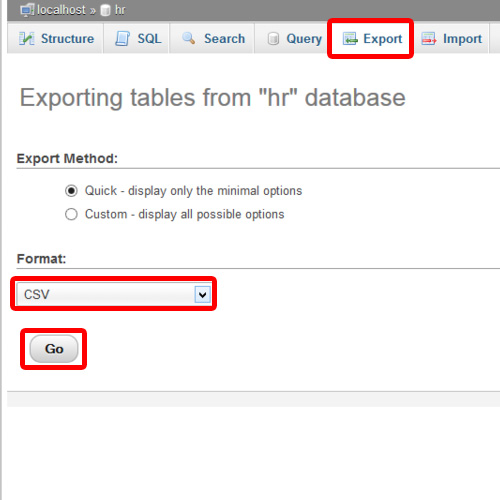Image resolution: width=500 pixels, height=500 pixels.
Task: Click the Search magnifier icon
Action: click(x=189, y=38)
